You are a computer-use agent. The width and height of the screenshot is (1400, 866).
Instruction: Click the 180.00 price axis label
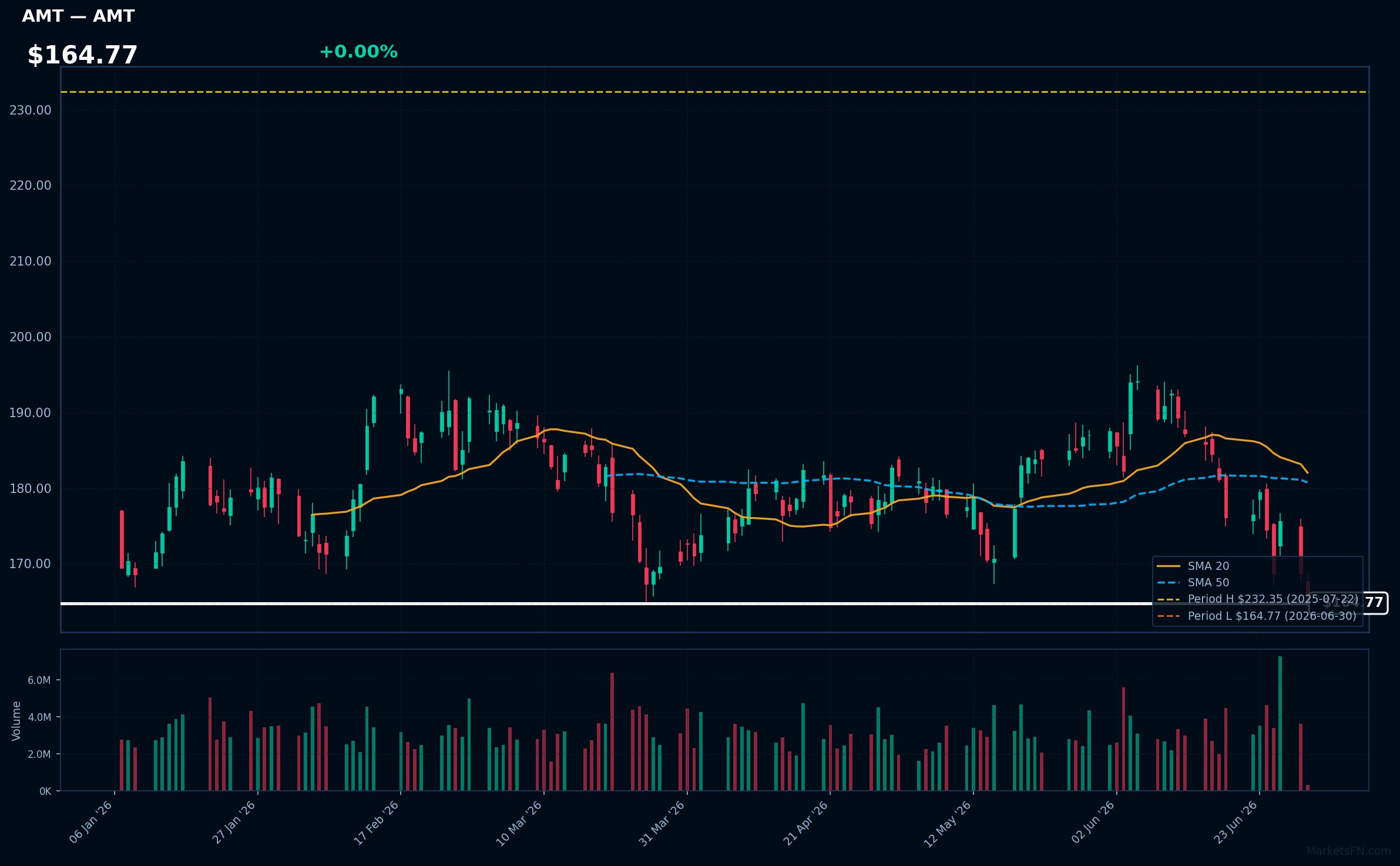pos(31,488)
